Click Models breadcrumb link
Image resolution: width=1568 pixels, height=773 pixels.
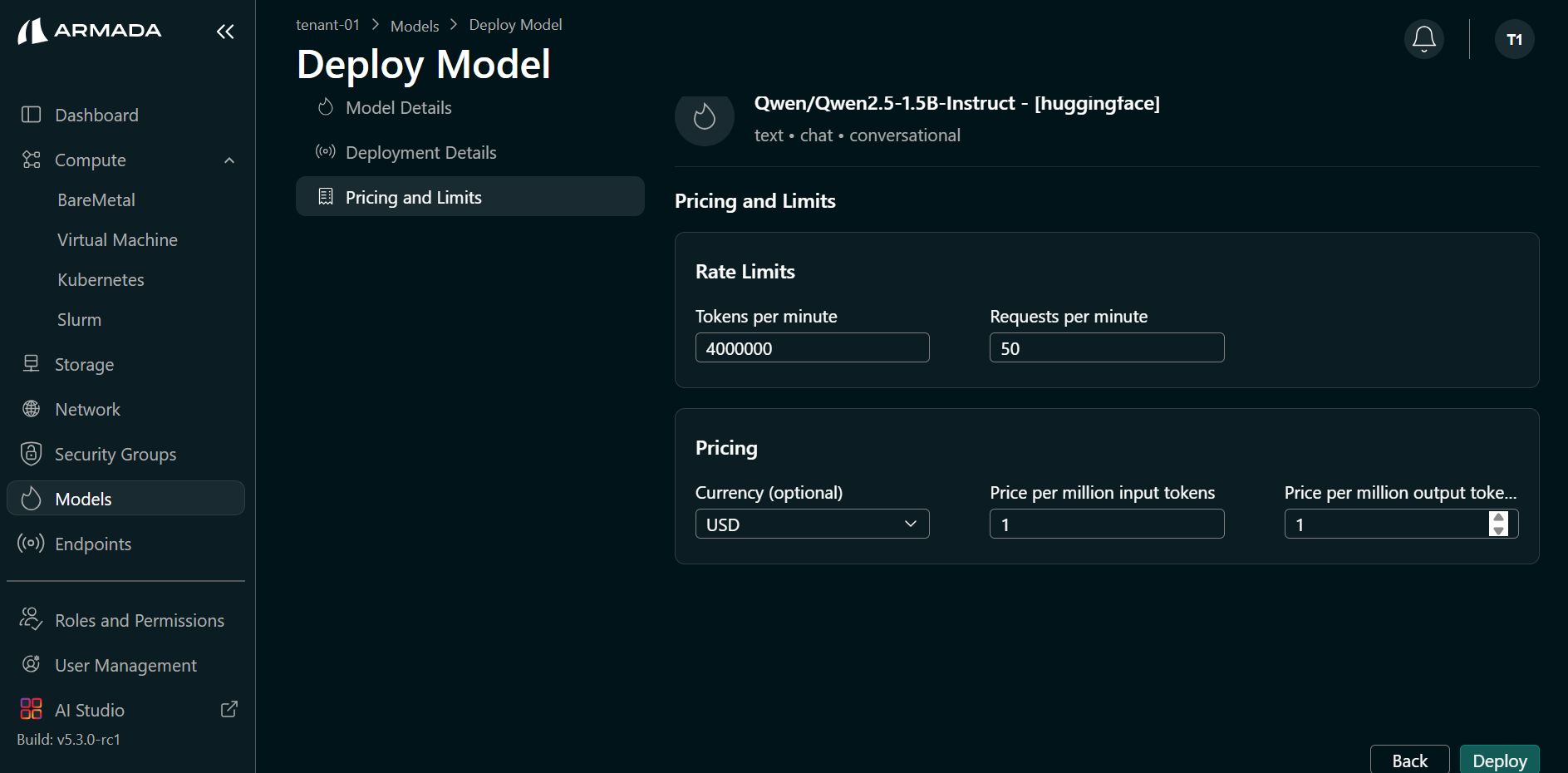click(x=415, y=26)
